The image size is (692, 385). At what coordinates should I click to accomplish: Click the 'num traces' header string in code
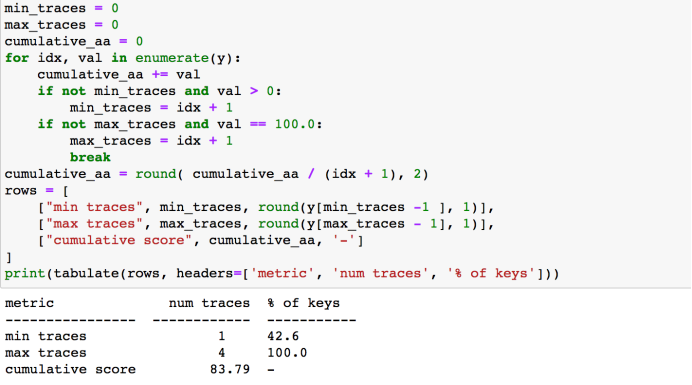coord(380,274)
